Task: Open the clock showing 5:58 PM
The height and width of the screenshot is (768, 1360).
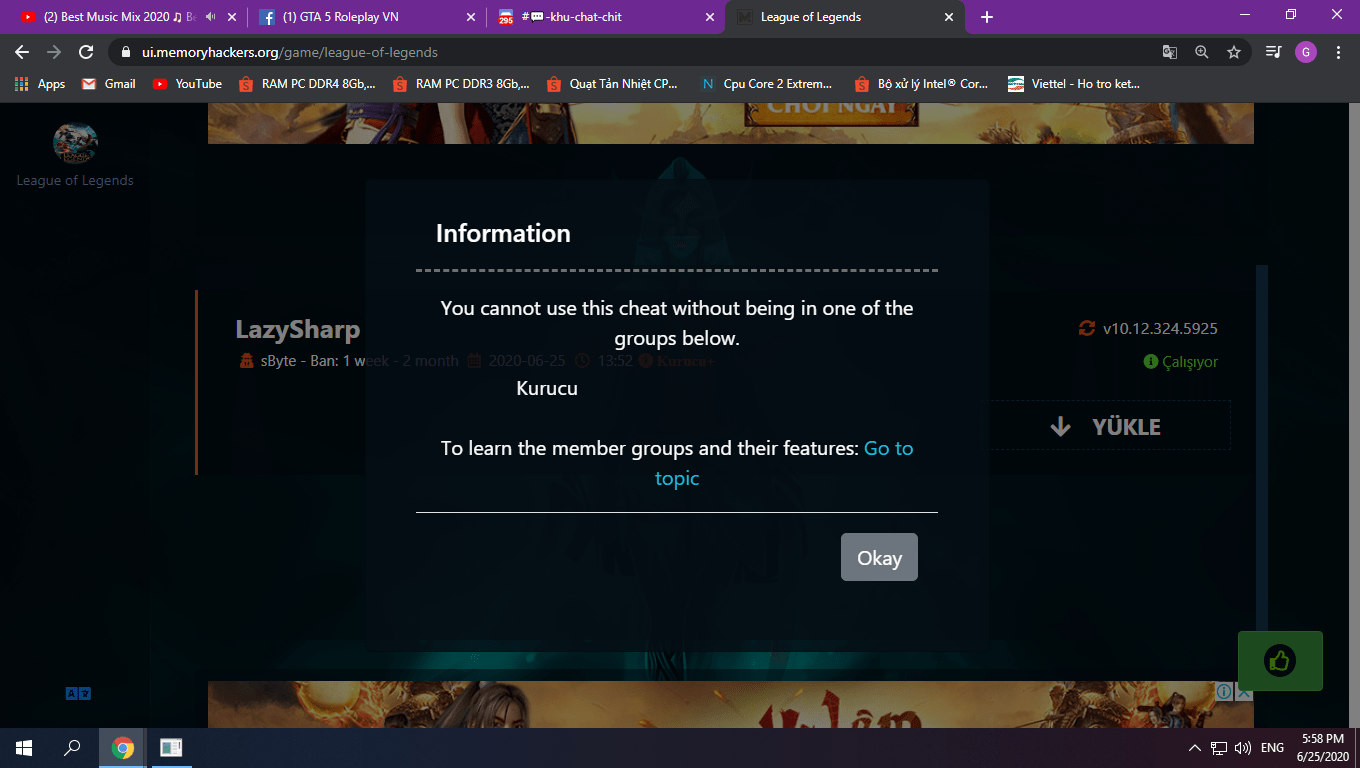Action: point(1323,747)
